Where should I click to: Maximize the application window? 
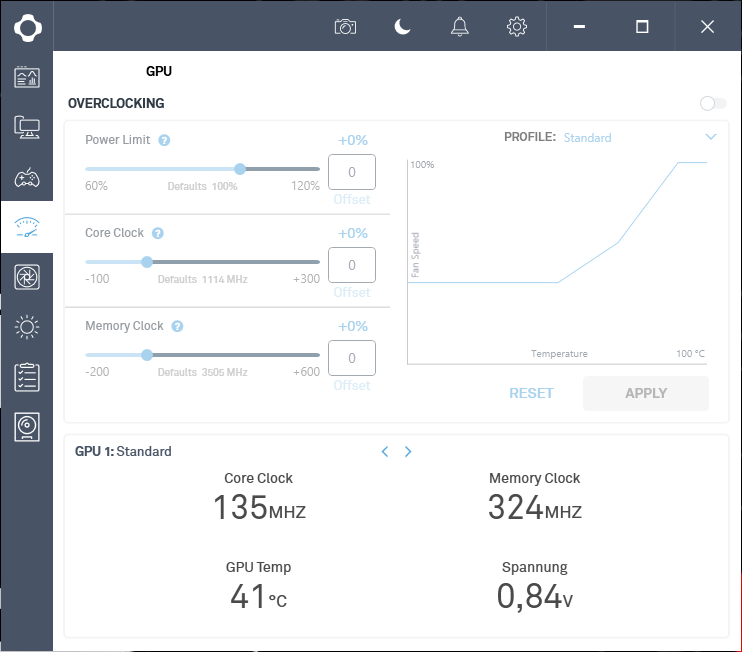coord(642,26)
